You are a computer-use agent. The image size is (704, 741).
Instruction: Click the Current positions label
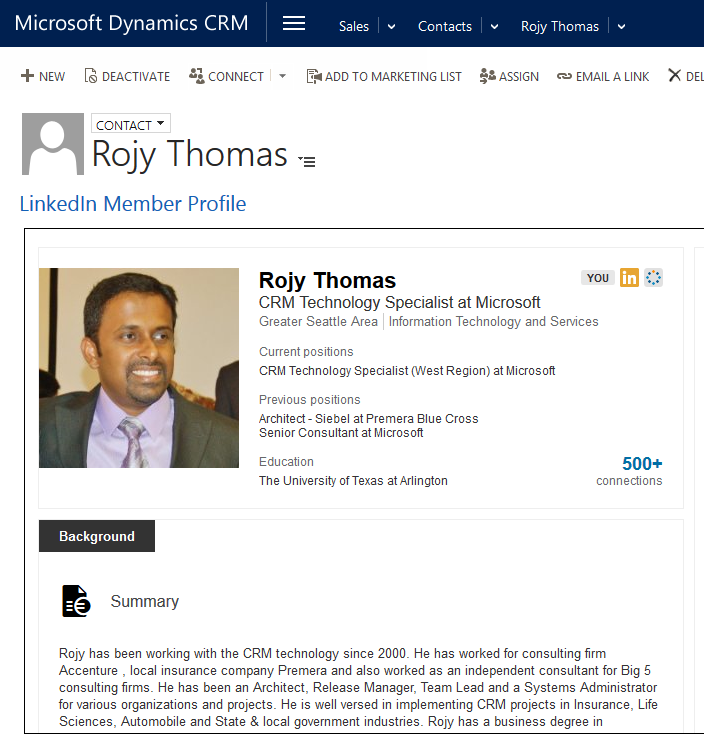pyautogui.click(x=306, y=352)
